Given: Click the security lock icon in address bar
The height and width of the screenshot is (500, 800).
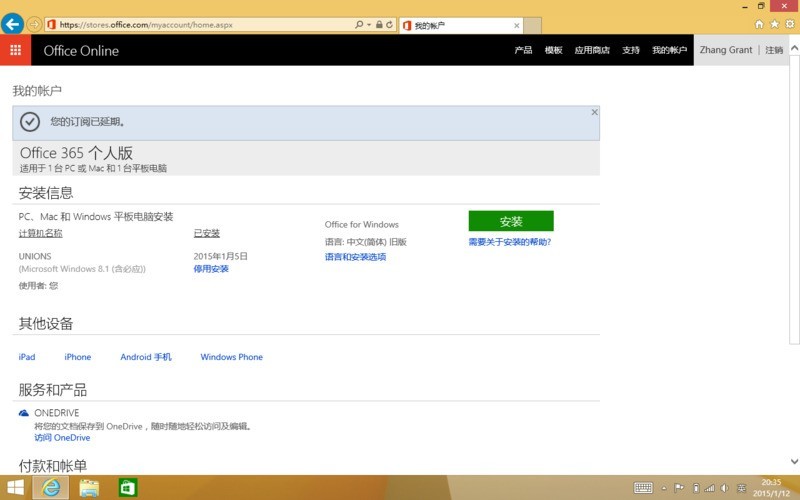Looking at the screenshot, I should pyautogui.click(x=379, y=24).
